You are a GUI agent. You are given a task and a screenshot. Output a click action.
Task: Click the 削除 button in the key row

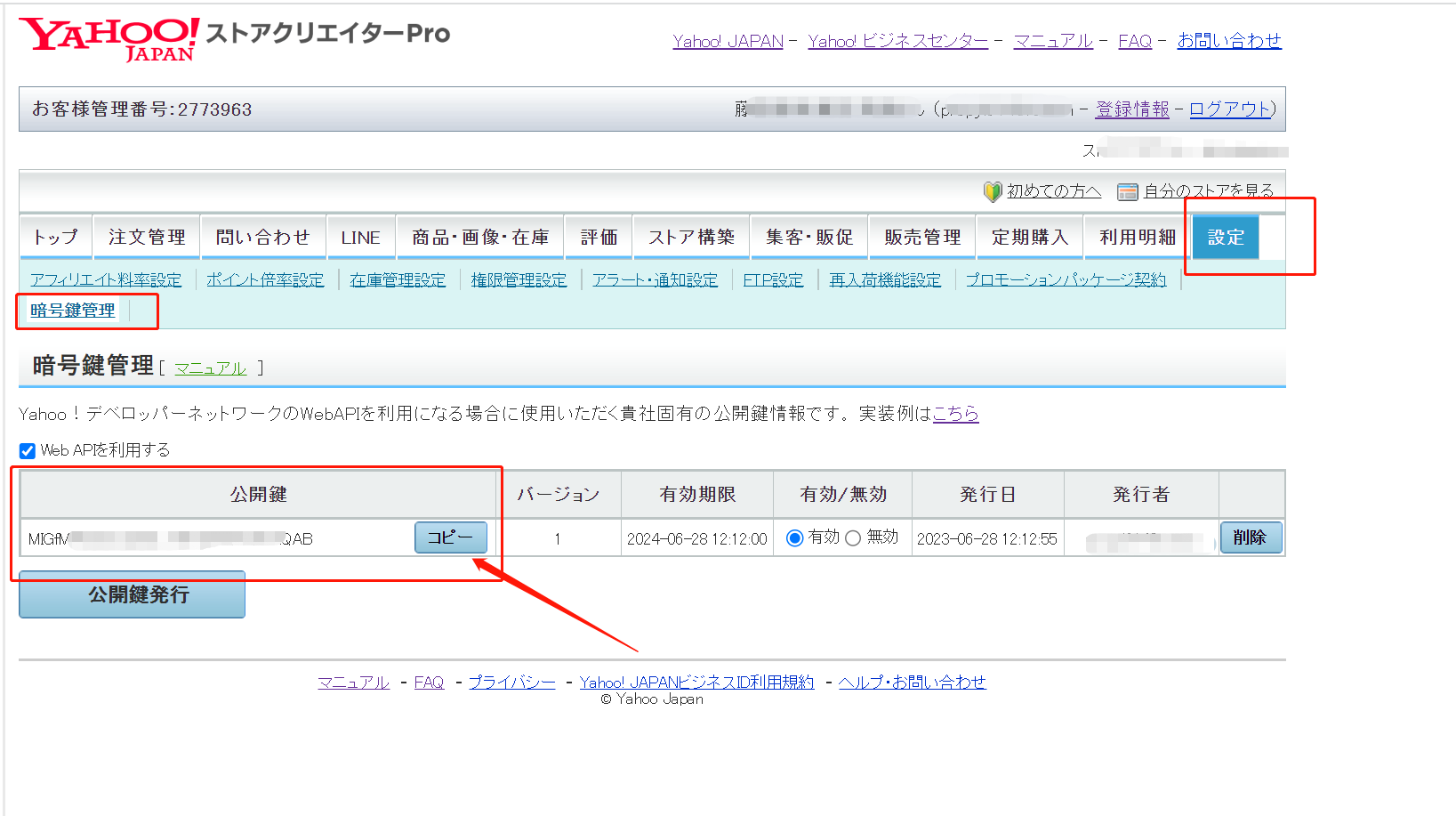coord(1251,537)
